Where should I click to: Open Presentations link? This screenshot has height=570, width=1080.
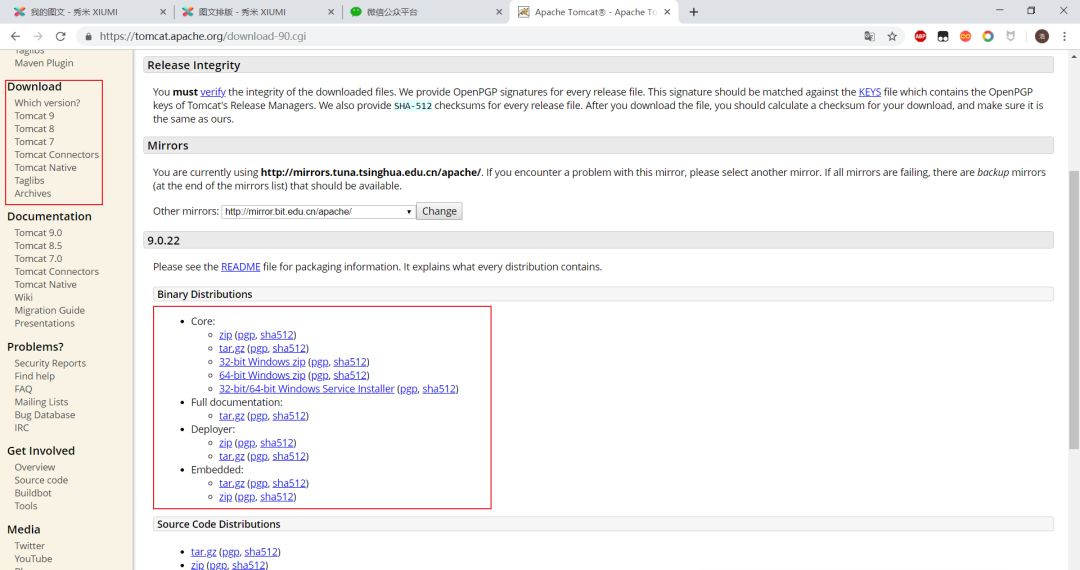pyautogui.click(x=44, y=324)
